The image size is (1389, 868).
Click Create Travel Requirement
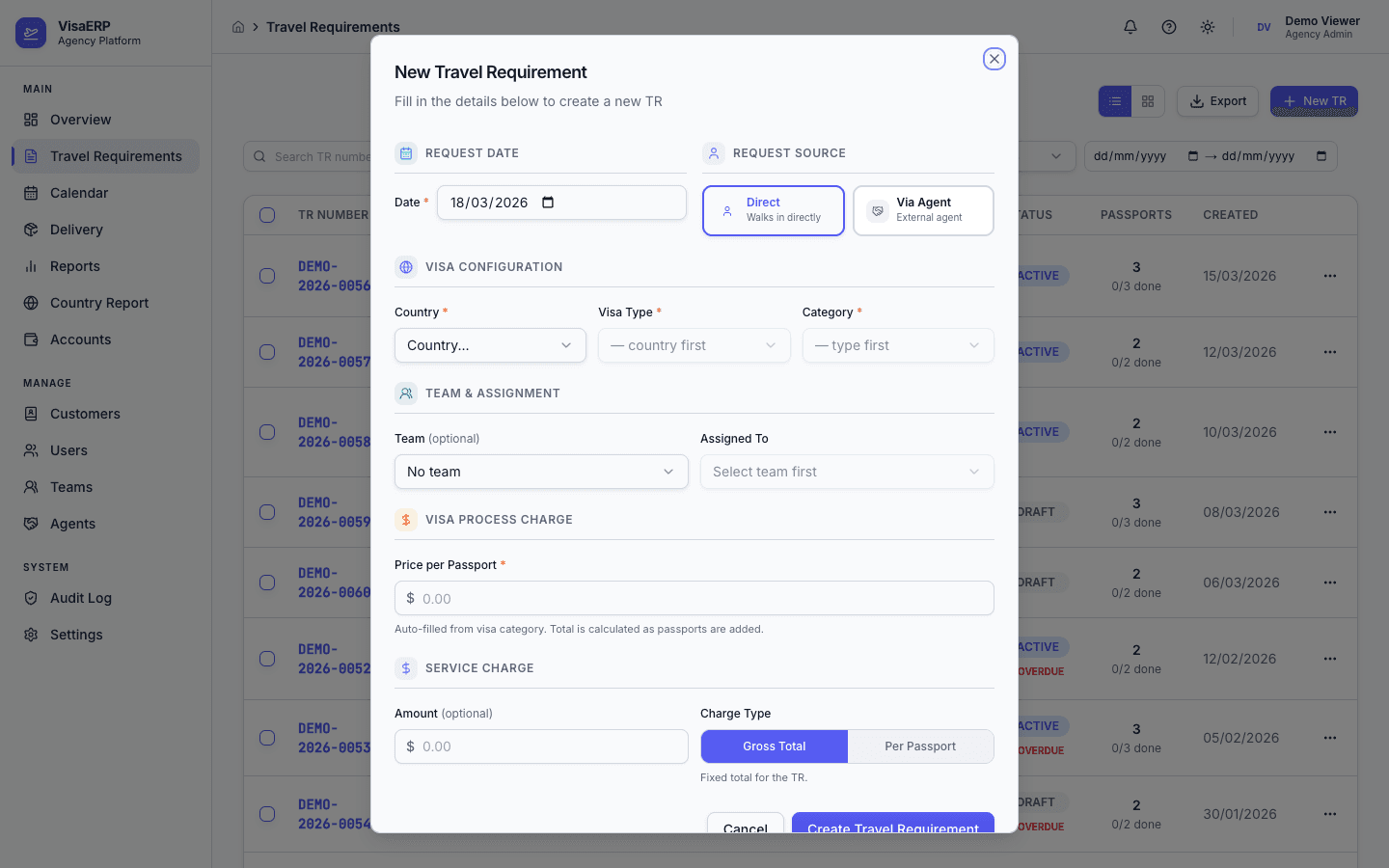892,827
